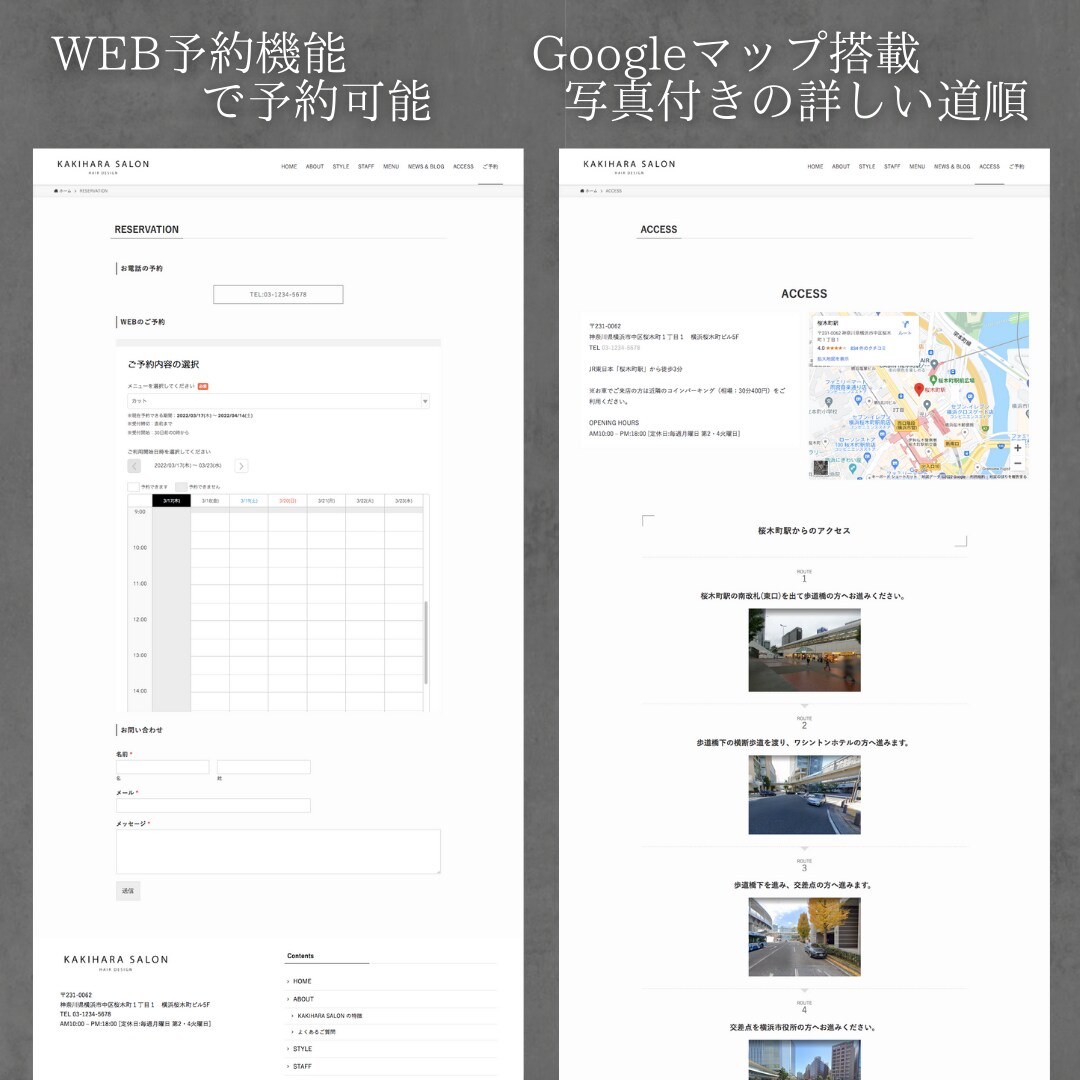Open MENU in the reservation page navigation

[391, 167]
